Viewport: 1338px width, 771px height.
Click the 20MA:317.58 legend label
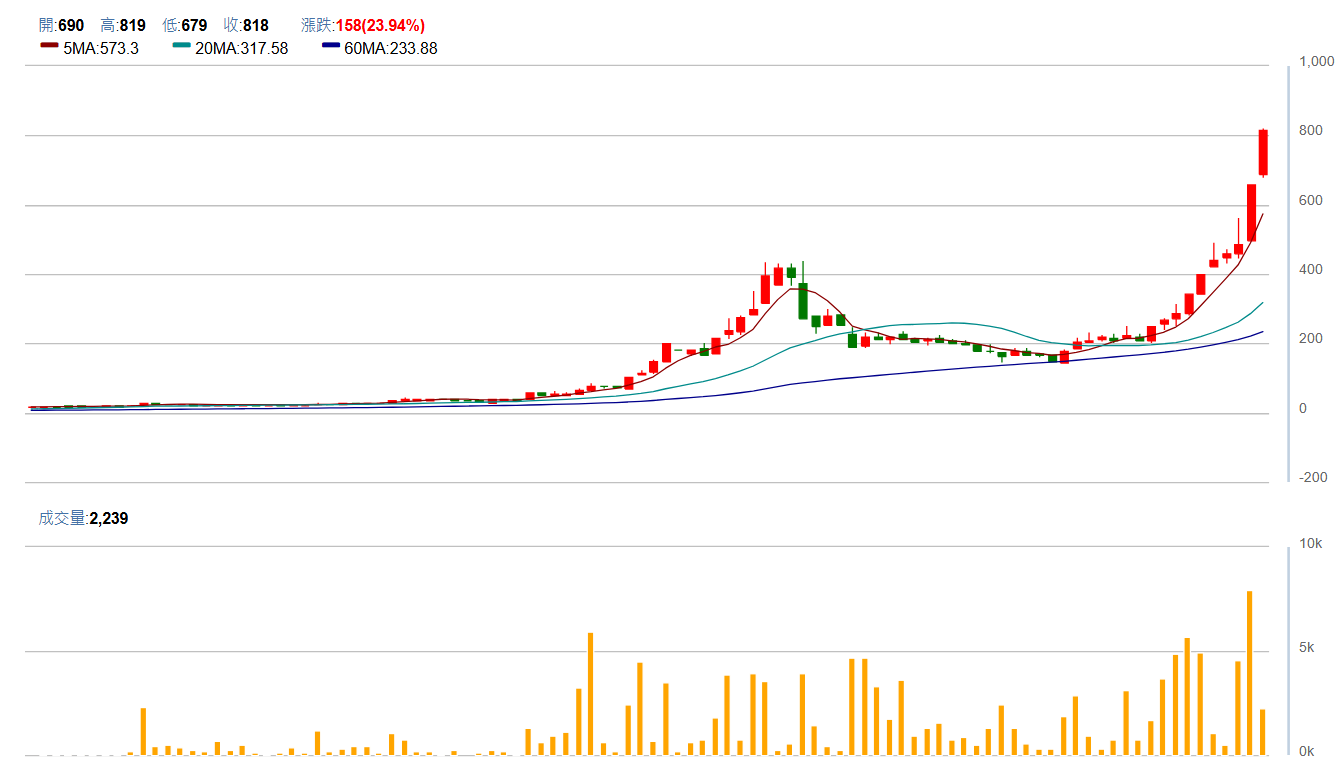(241, 48)
